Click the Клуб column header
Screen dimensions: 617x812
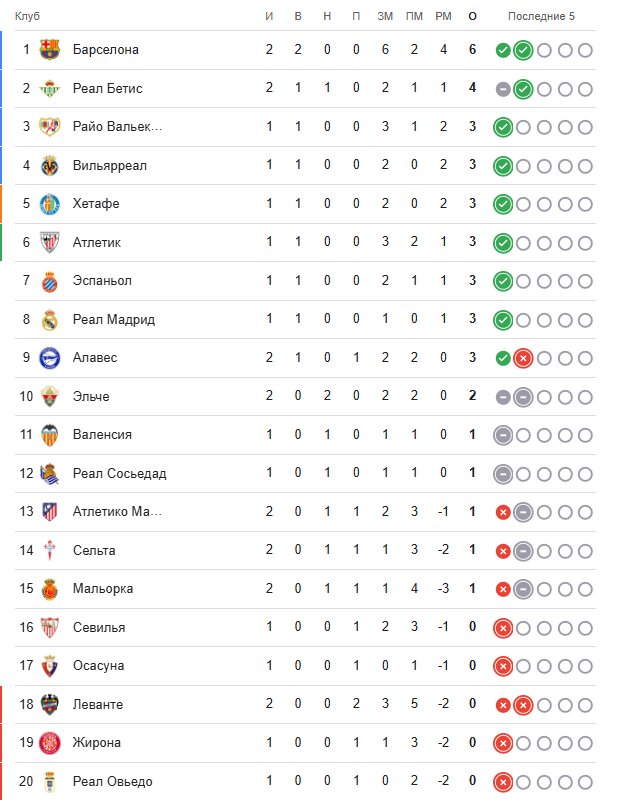pyautogui.click(x=27, y=17)
